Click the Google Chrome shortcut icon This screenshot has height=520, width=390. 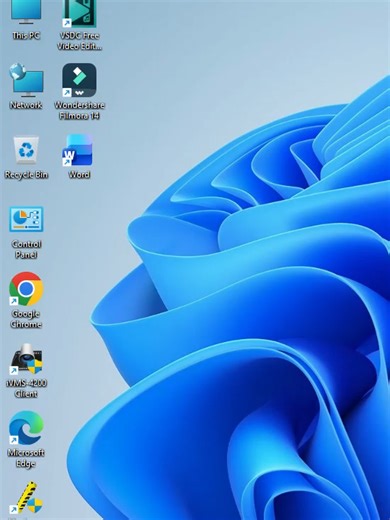point(26,289)
